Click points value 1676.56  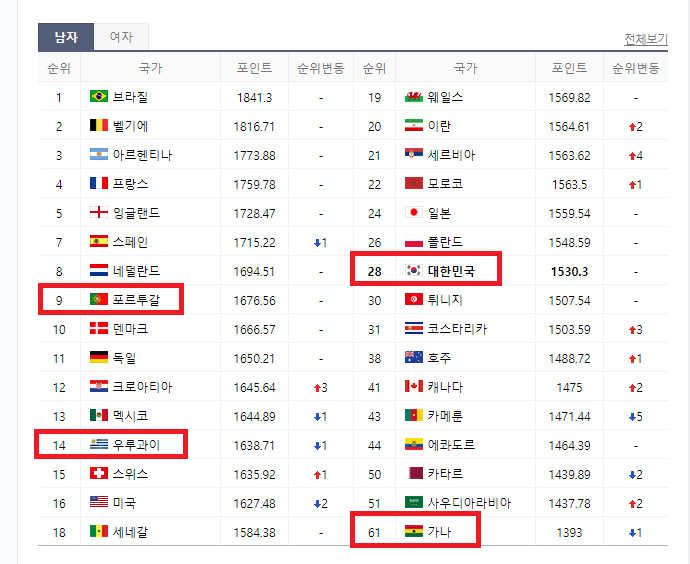click(x=254, y=300)
